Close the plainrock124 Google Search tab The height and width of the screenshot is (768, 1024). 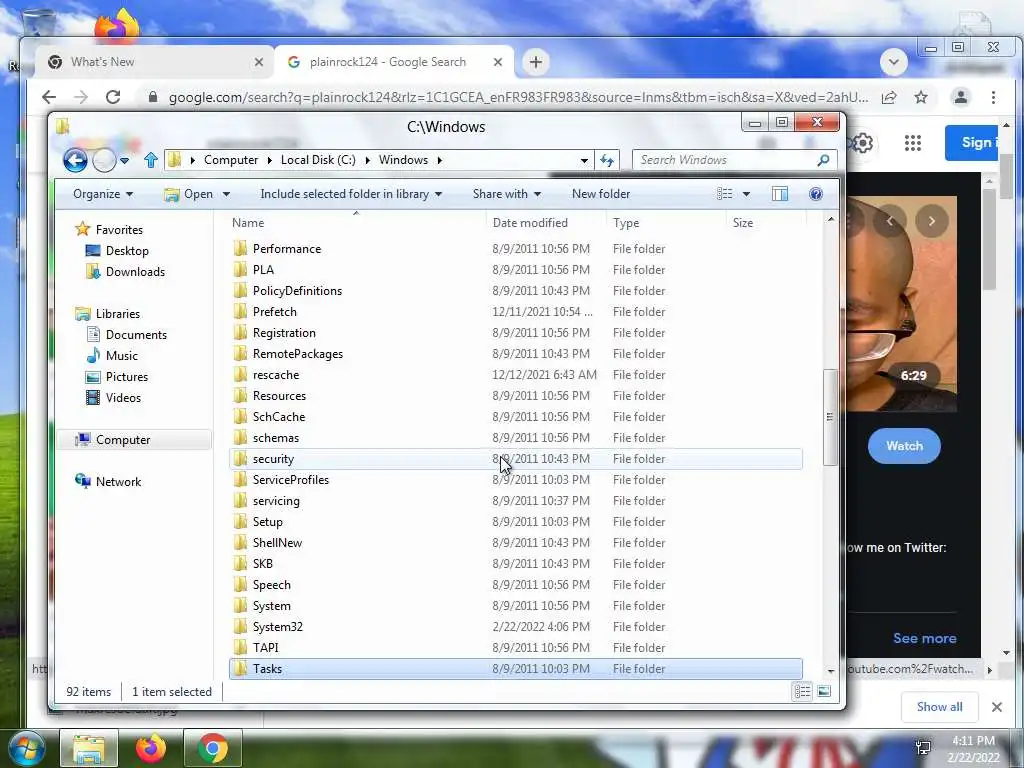[498, 62]
